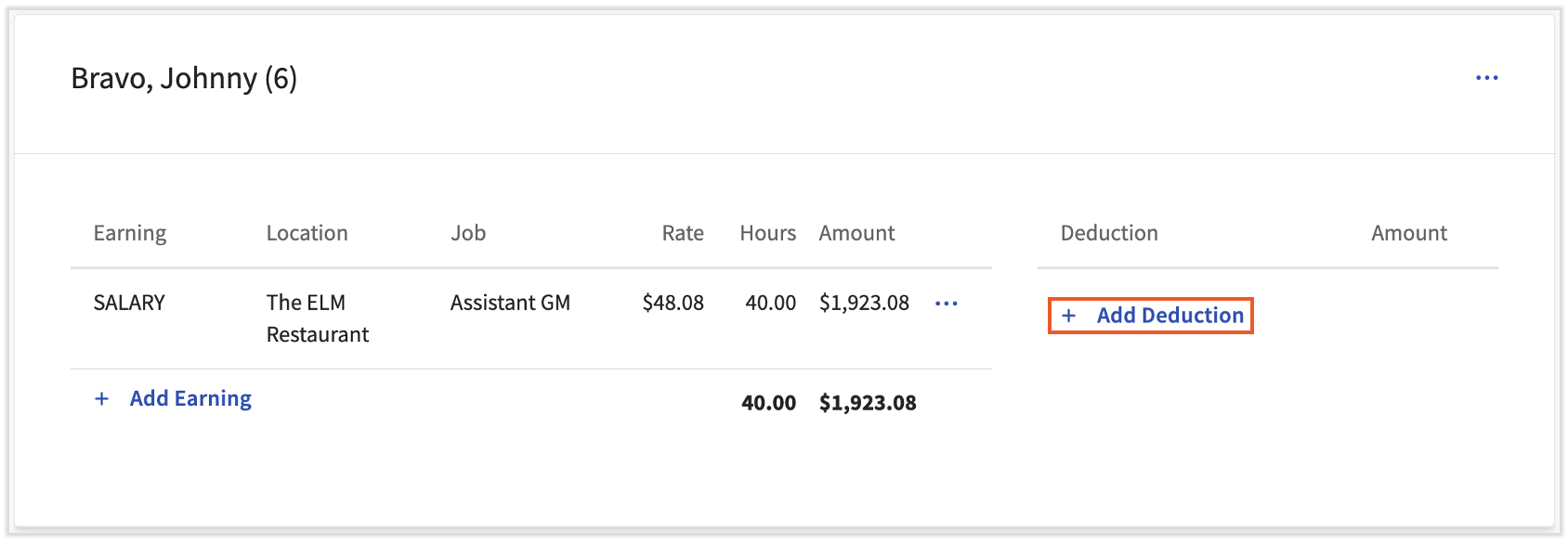Select the Bravo, Johnny (6) employee heading
This screenshot has height=544, width=1568.
tap(184, 79)
